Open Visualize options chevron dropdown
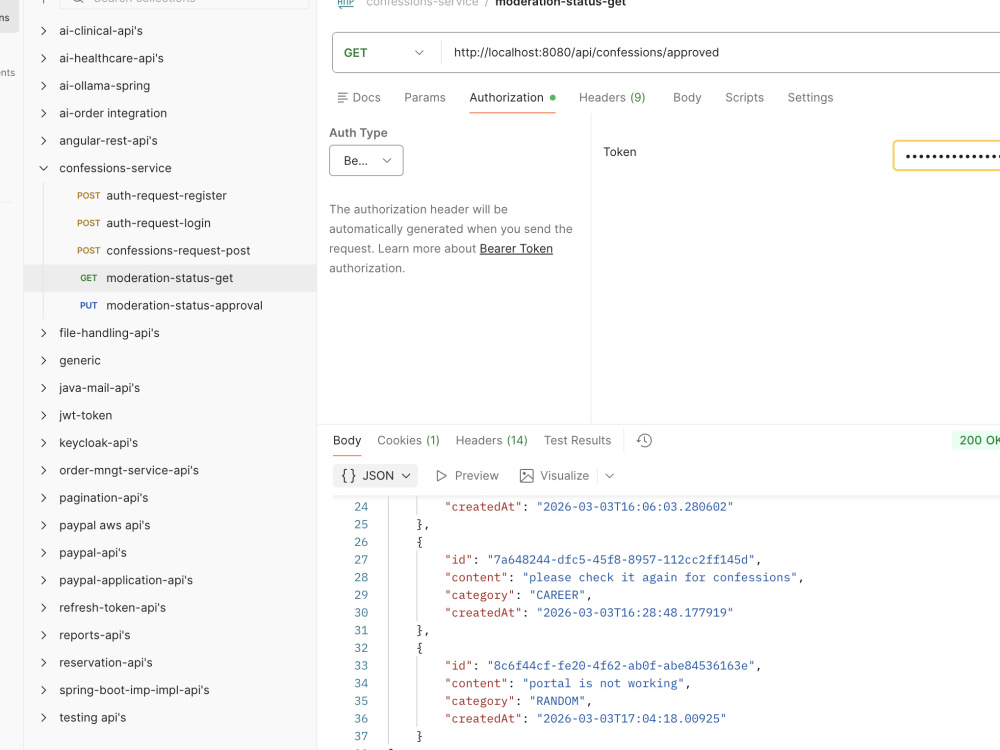This screenshot has width=1000, height=750. click(609, 476)
